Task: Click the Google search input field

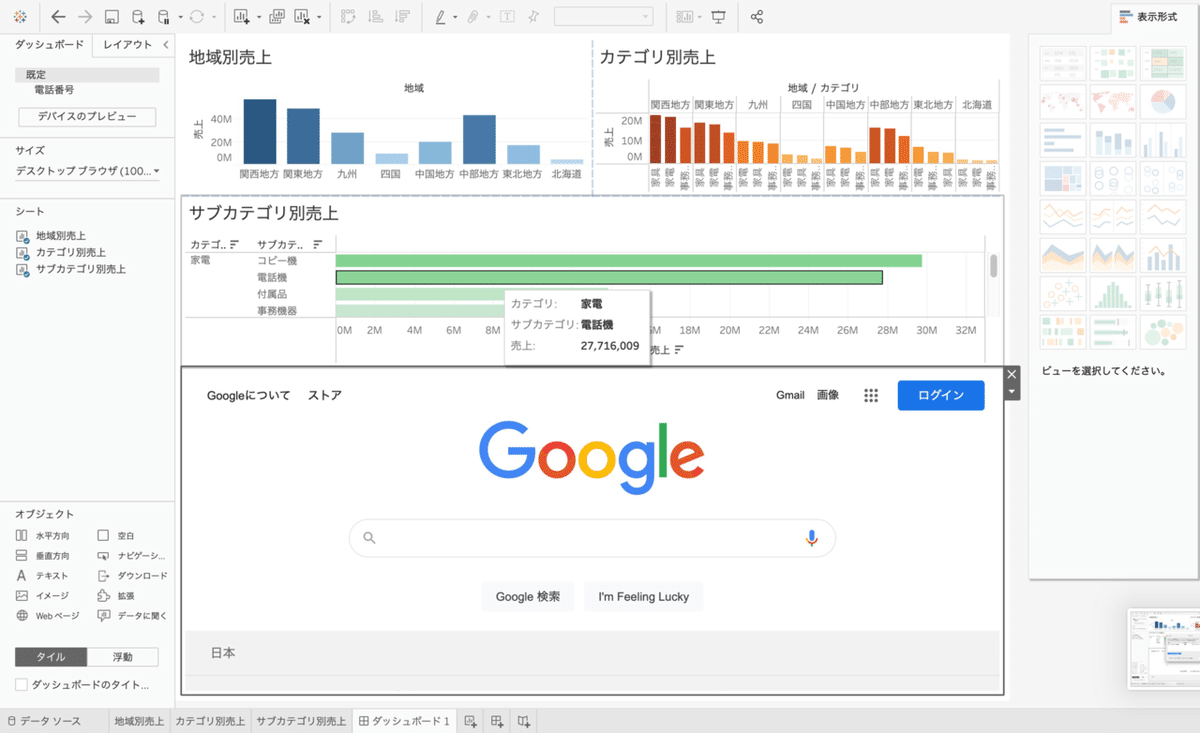Action: coord(592,538)
